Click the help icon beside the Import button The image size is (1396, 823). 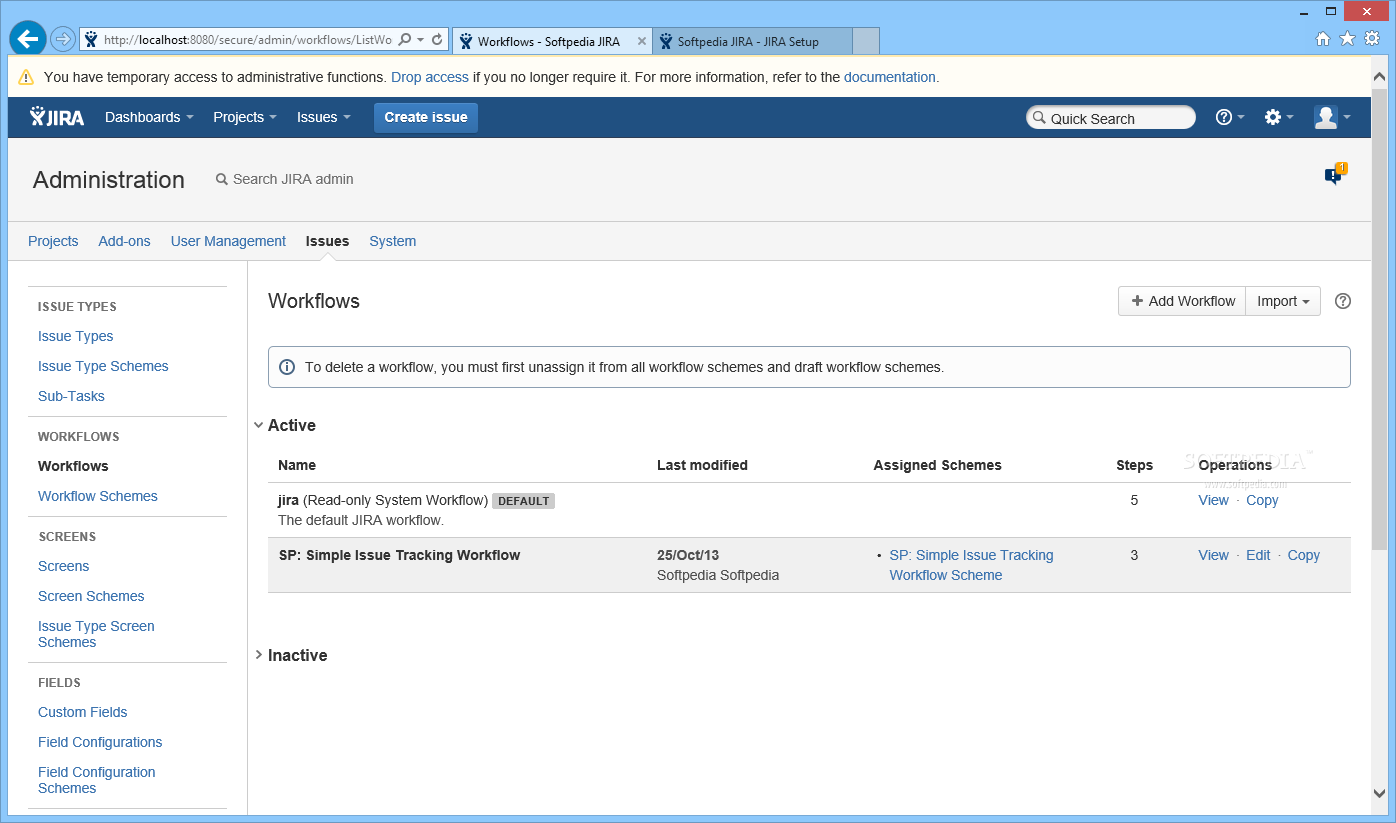pos(1343,301)
